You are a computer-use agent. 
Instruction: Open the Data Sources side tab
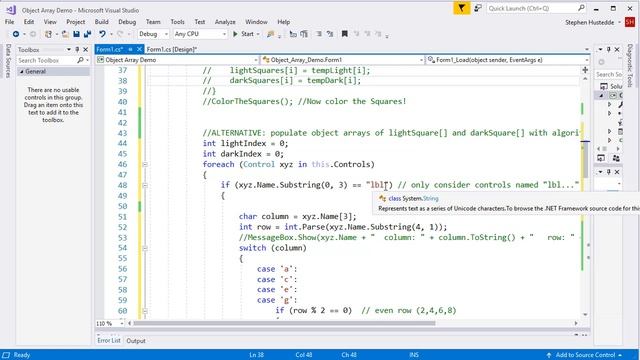click(8, 61)
